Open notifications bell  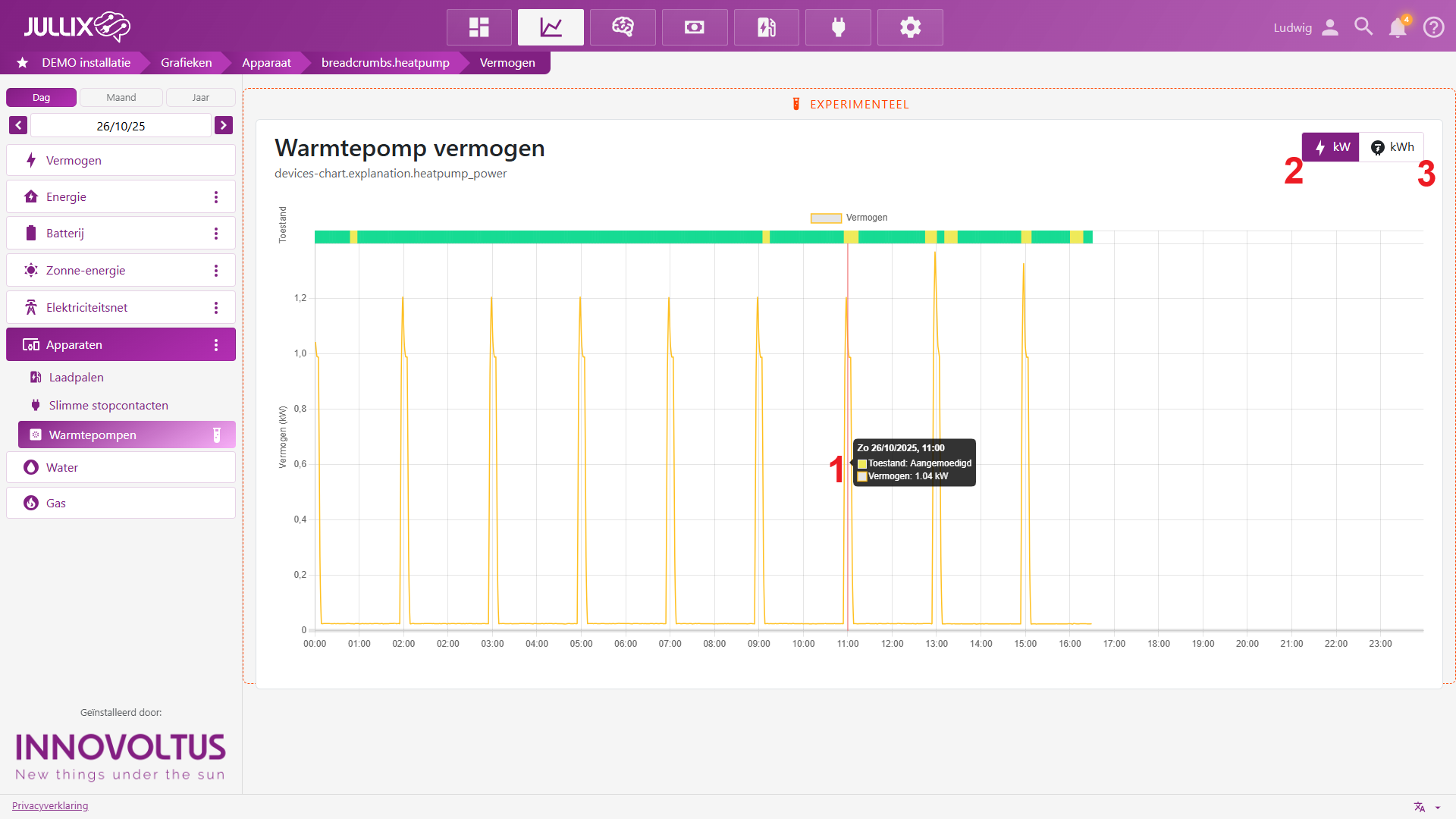tap(1397, 28)
